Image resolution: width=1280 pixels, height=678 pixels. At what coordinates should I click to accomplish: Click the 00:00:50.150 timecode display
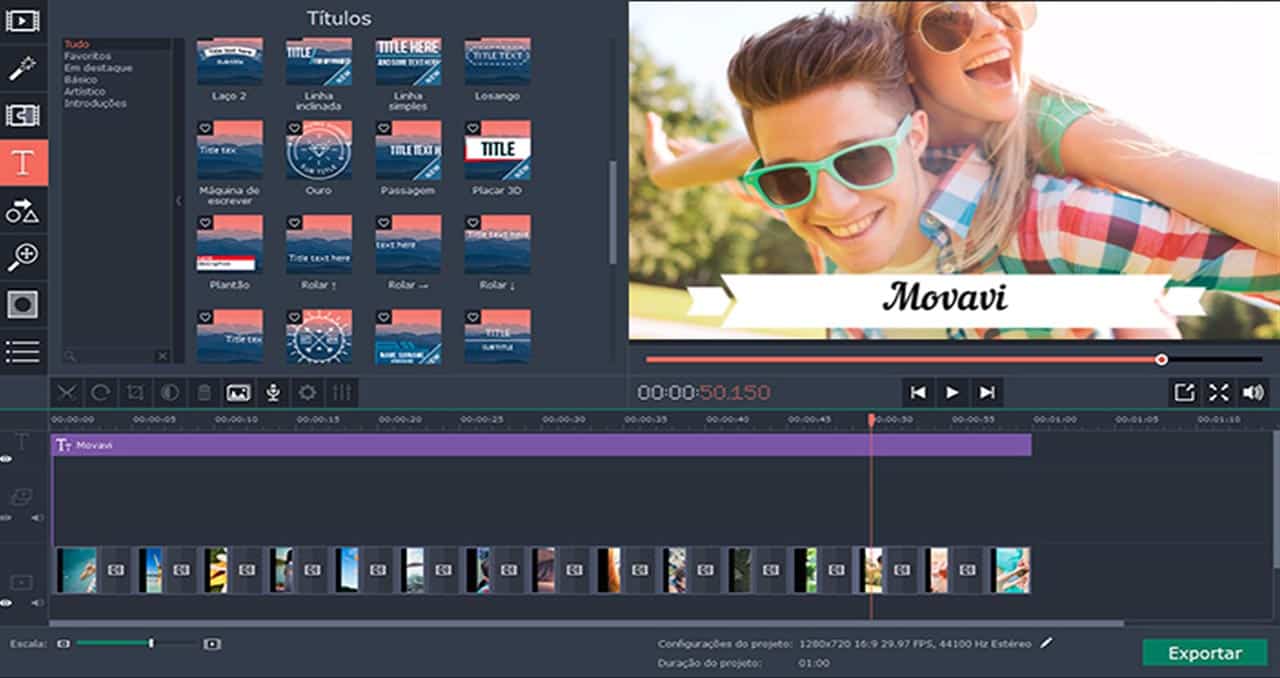point(704,393)
